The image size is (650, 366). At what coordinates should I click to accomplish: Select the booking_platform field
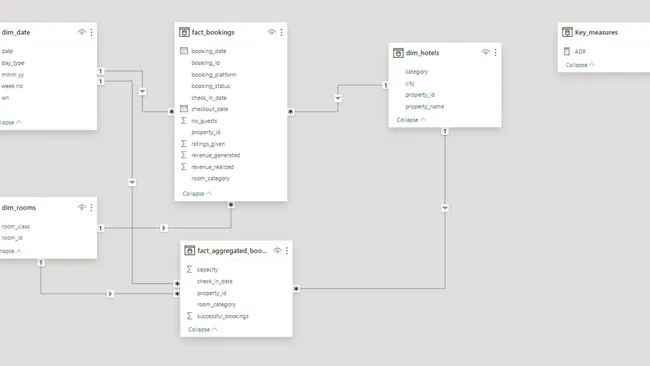point(214,75)
